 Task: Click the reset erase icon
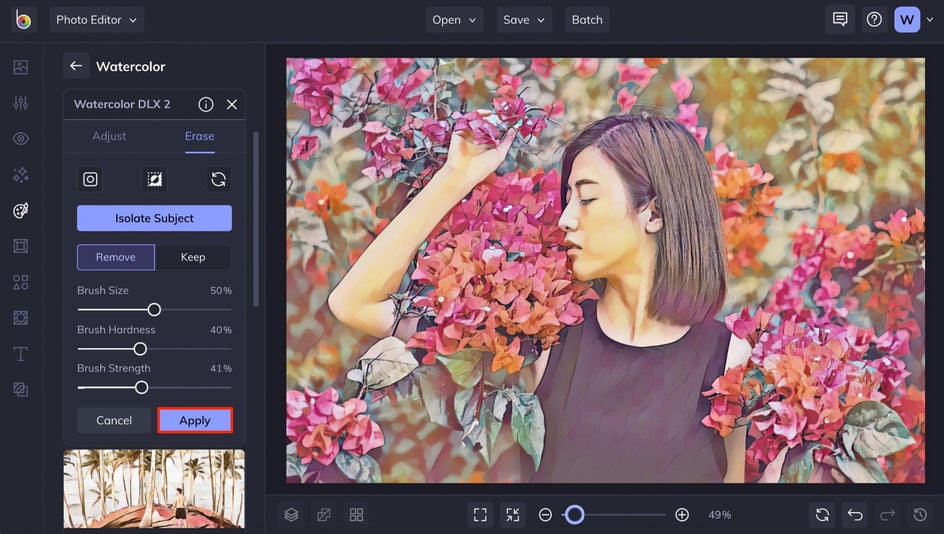[x=218, y=179]
